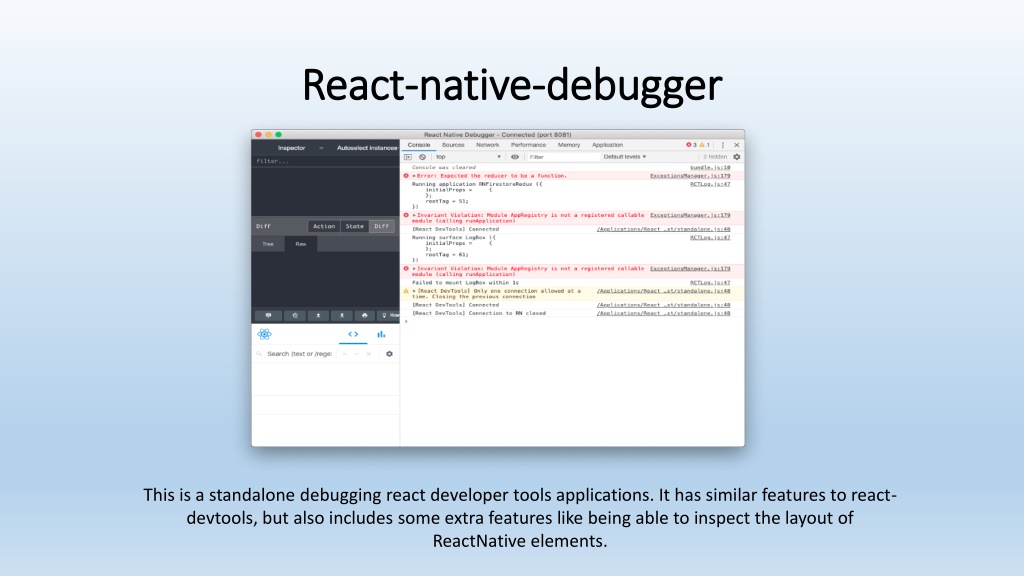Open the Network tab
This screenshot has height=576, width=1024.
[488, 145]
